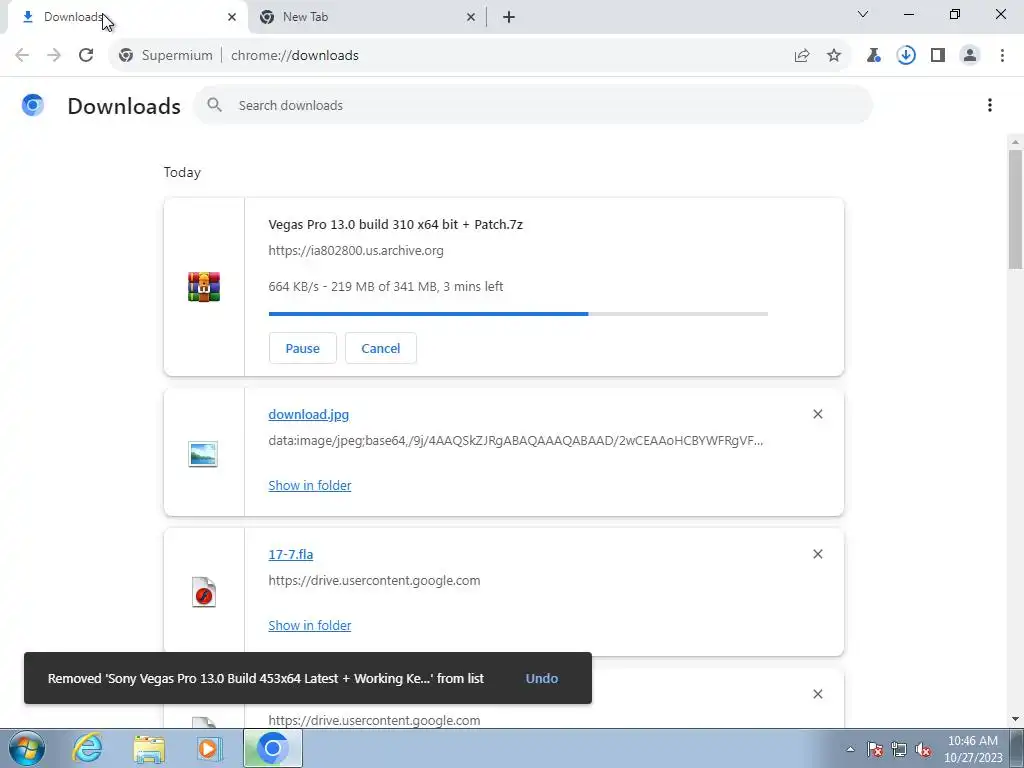Remove 17-7.fla from the list
This screenshot has height=768, width=1024.
[818, 554]
